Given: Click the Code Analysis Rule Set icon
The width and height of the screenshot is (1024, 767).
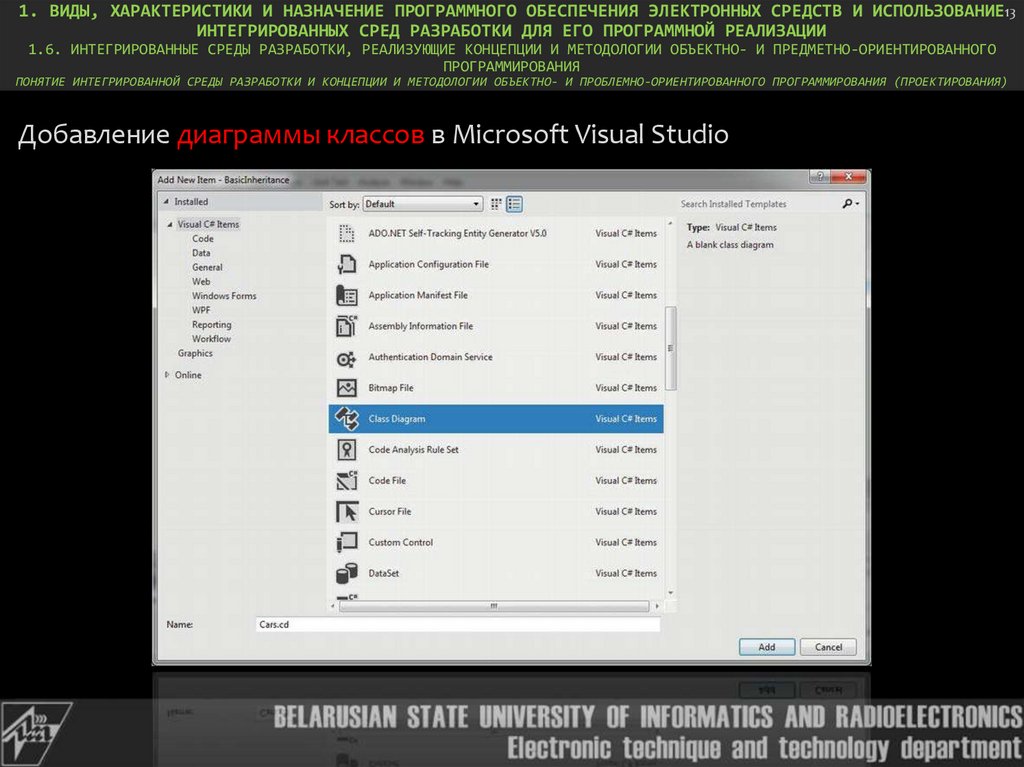Looking at the screenshot, I should pyautogui.click(x=347, y=449).
